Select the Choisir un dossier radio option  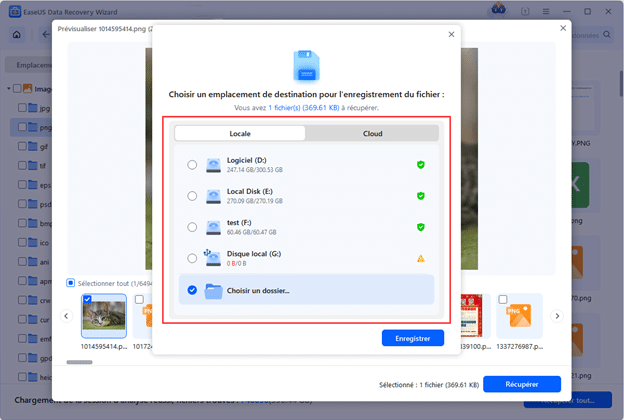192,290
